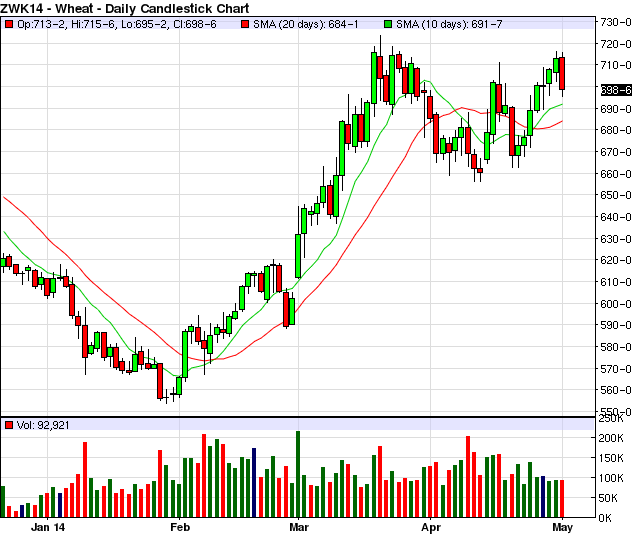
Task: Click the red OHLC legend swatch
Action: point(9,24)
